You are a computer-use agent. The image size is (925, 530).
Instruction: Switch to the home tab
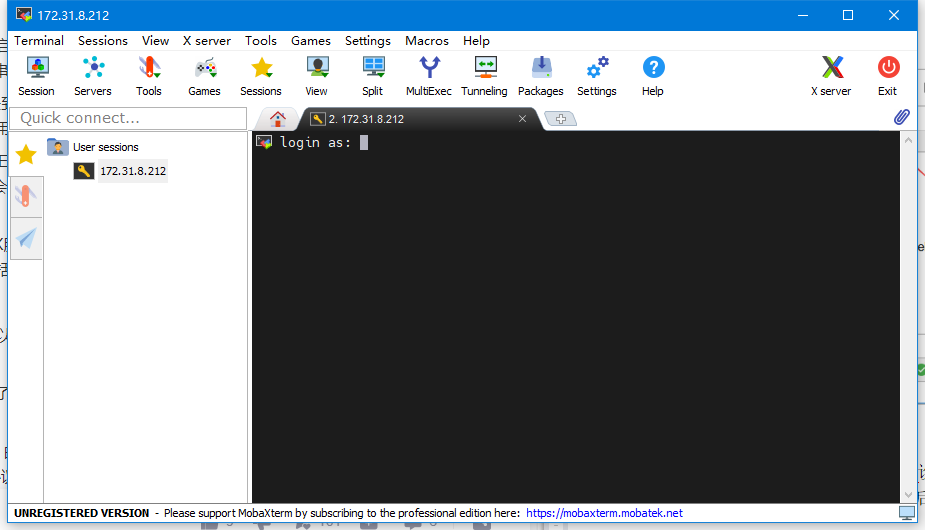click(x=278, y=119)
